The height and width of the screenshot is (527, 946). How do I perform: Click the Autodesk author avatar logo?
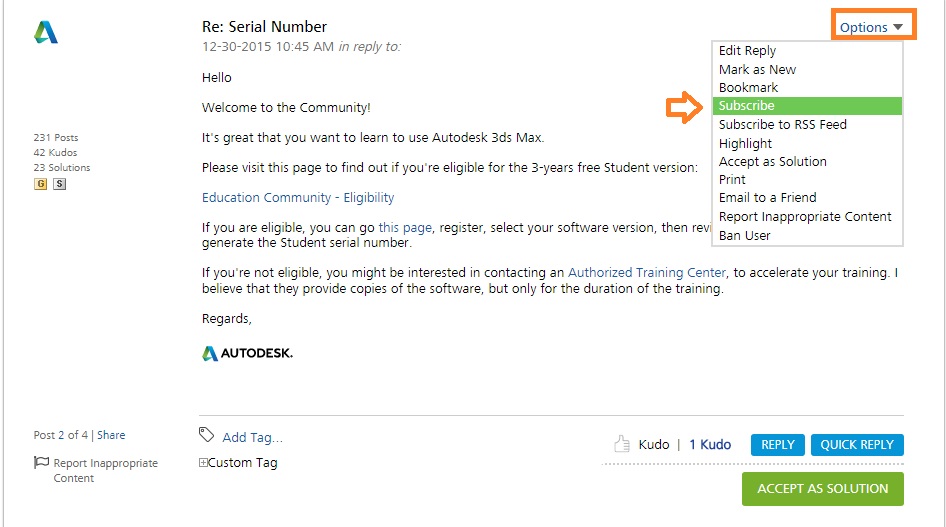click(46, 33)
